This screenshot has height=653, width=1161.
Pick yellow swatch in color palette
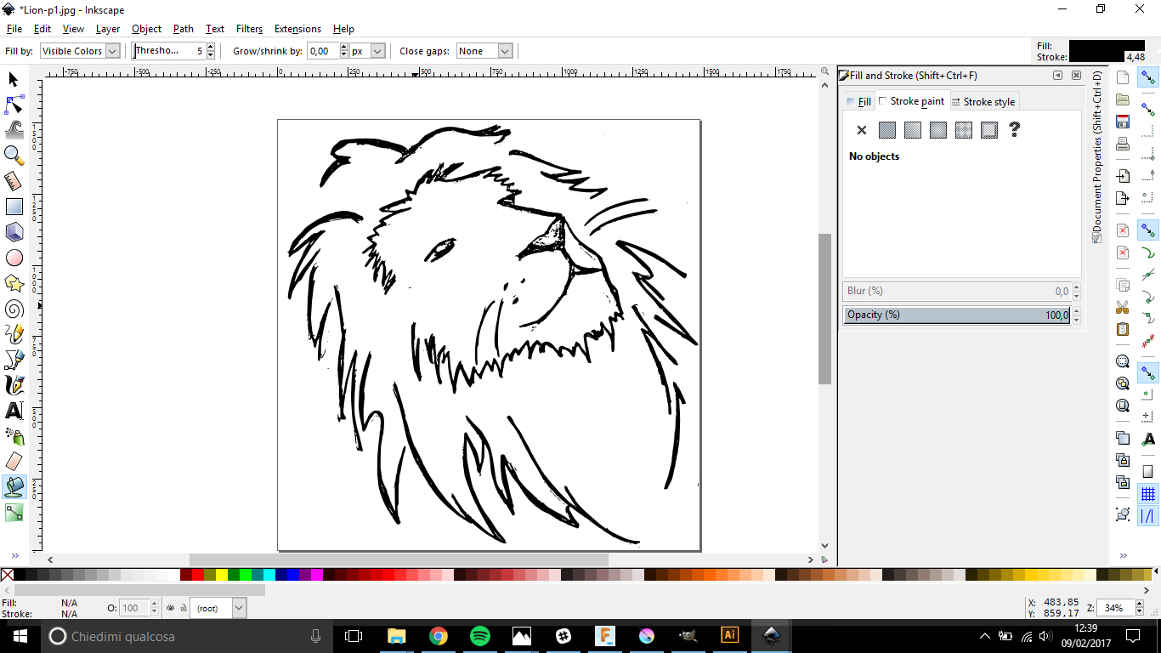[221, 575]
